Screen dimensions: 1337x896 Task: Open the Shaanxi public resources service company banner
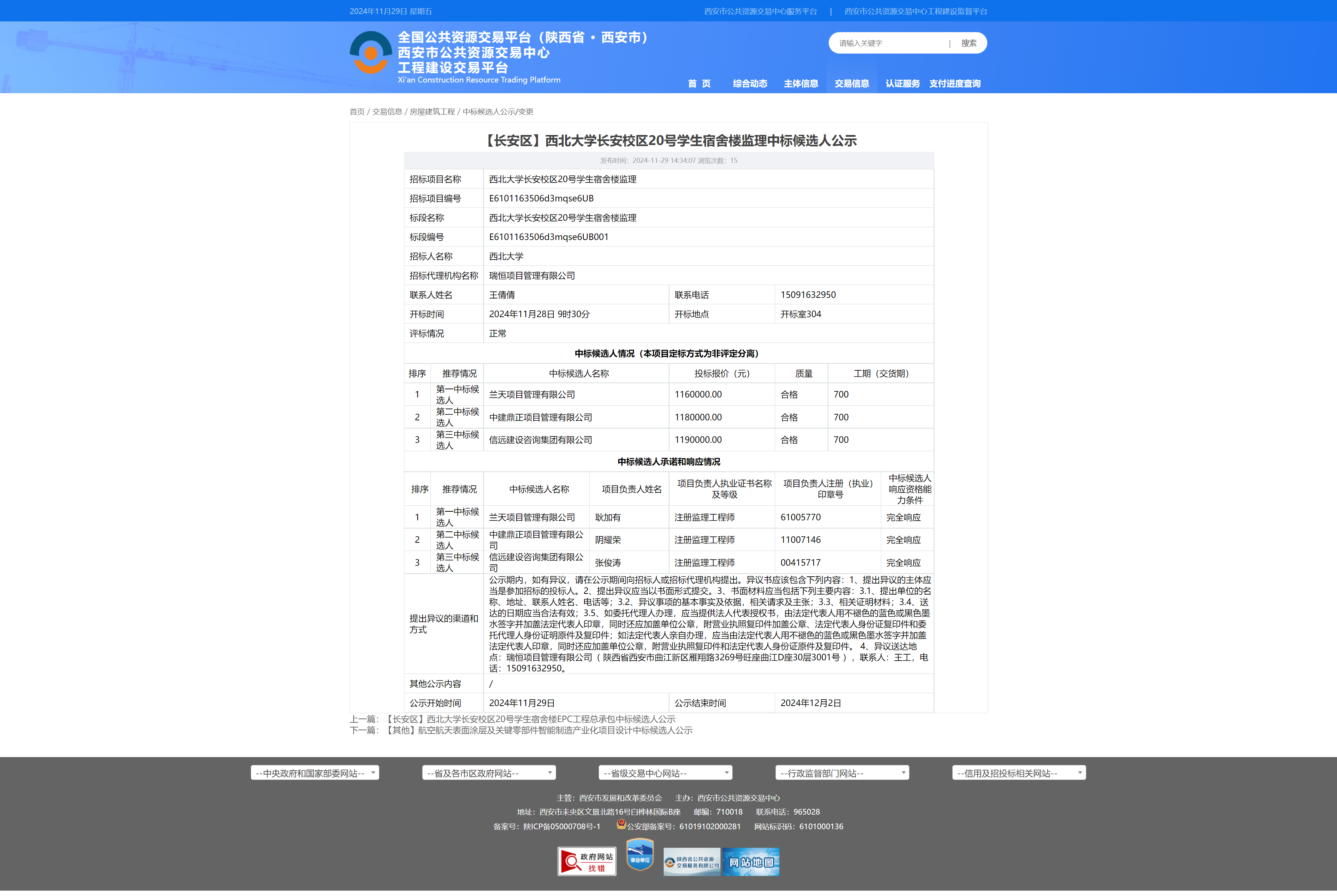692,862
